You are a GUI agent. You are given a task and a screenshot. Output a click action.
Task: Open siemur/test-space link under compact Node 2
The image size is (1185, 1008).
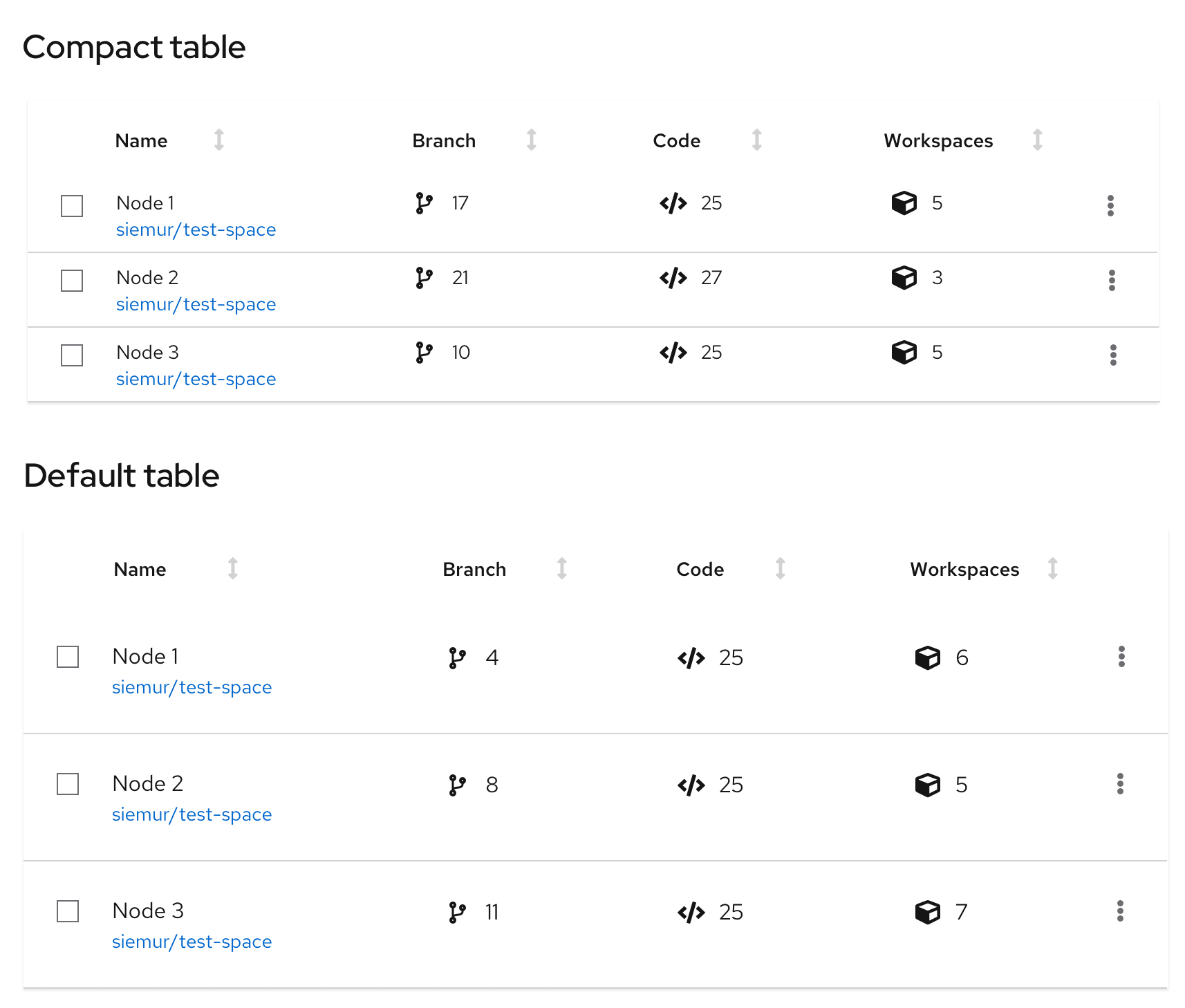(196, 304)
